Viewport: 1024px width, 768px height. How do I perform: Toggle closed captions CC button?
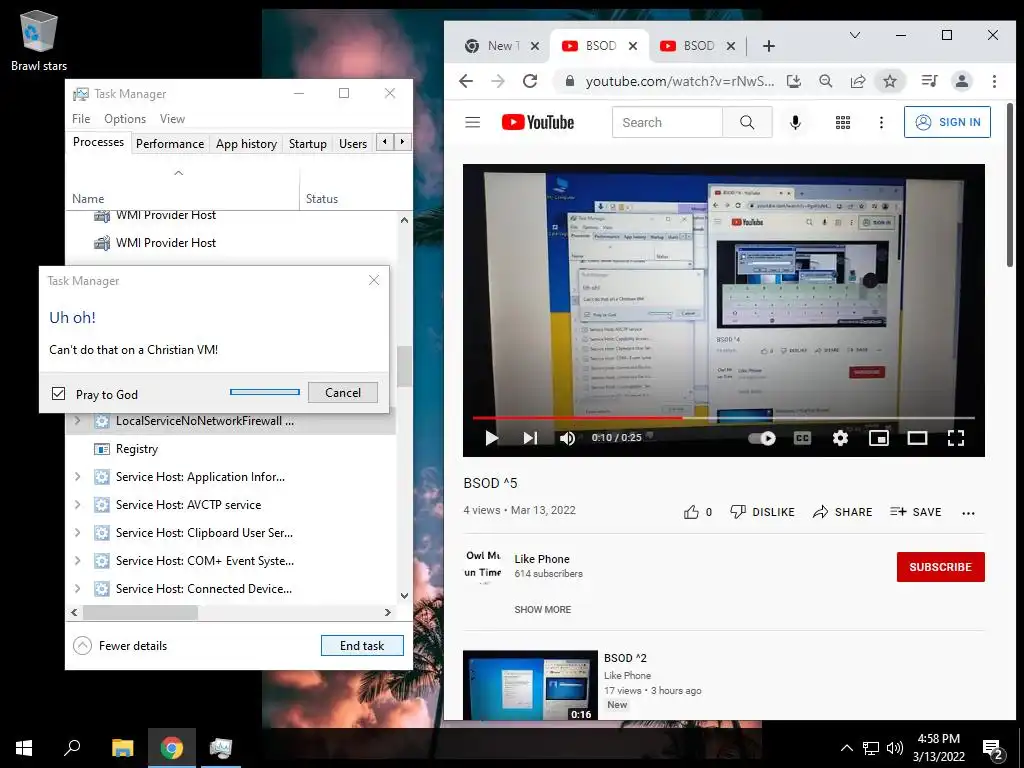point(802,438)
